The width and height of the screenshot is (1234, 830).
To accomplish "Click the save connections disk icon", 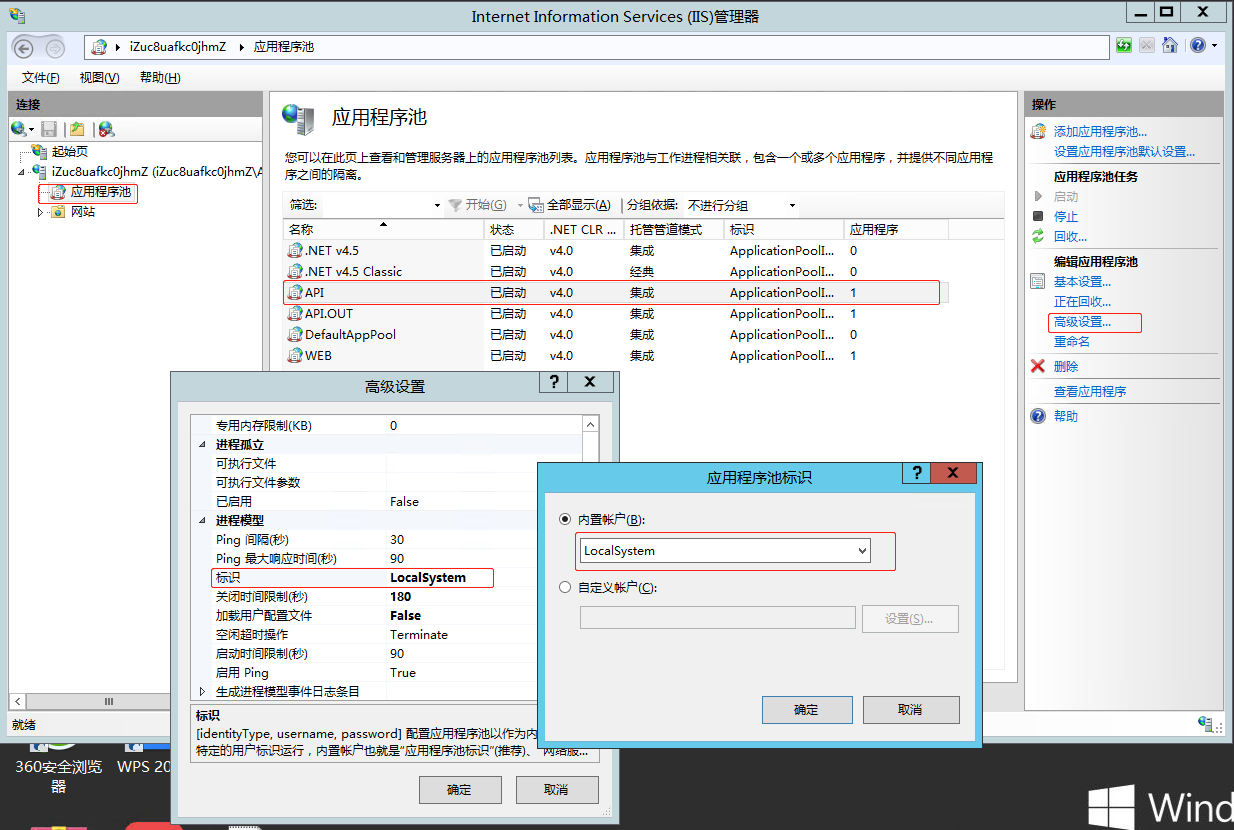I will tap(48, 129).
